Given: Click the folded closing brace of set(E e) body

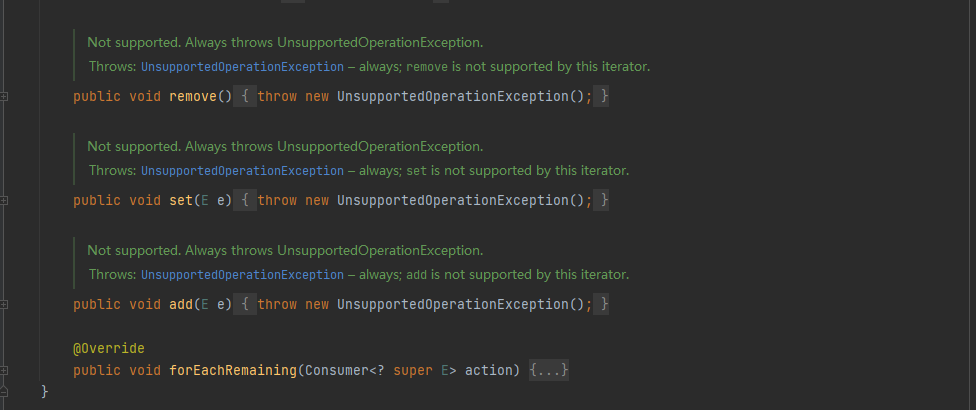Looking at the screenshot, I should coord(603,200).
